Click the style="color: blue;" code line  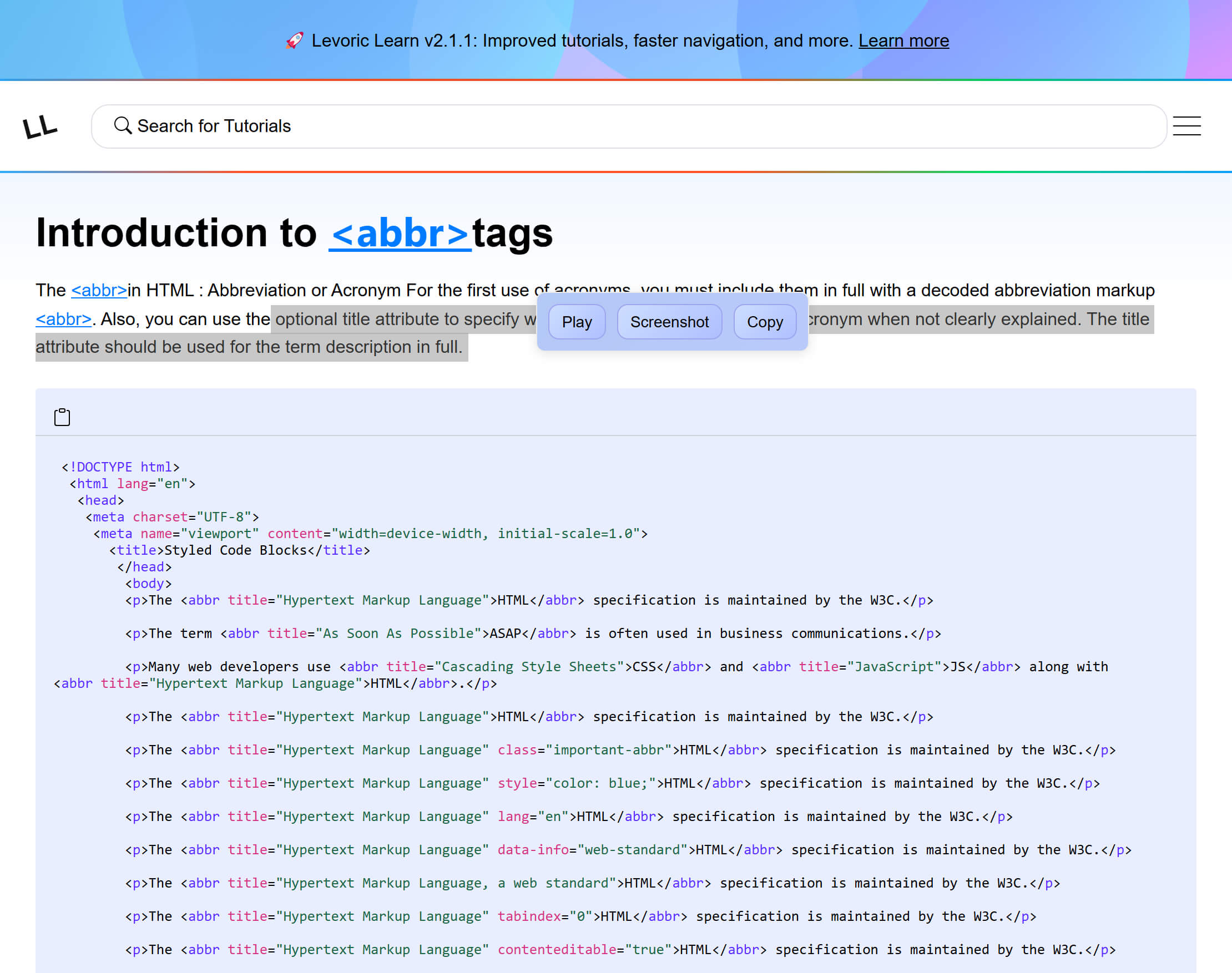[612, 783]
